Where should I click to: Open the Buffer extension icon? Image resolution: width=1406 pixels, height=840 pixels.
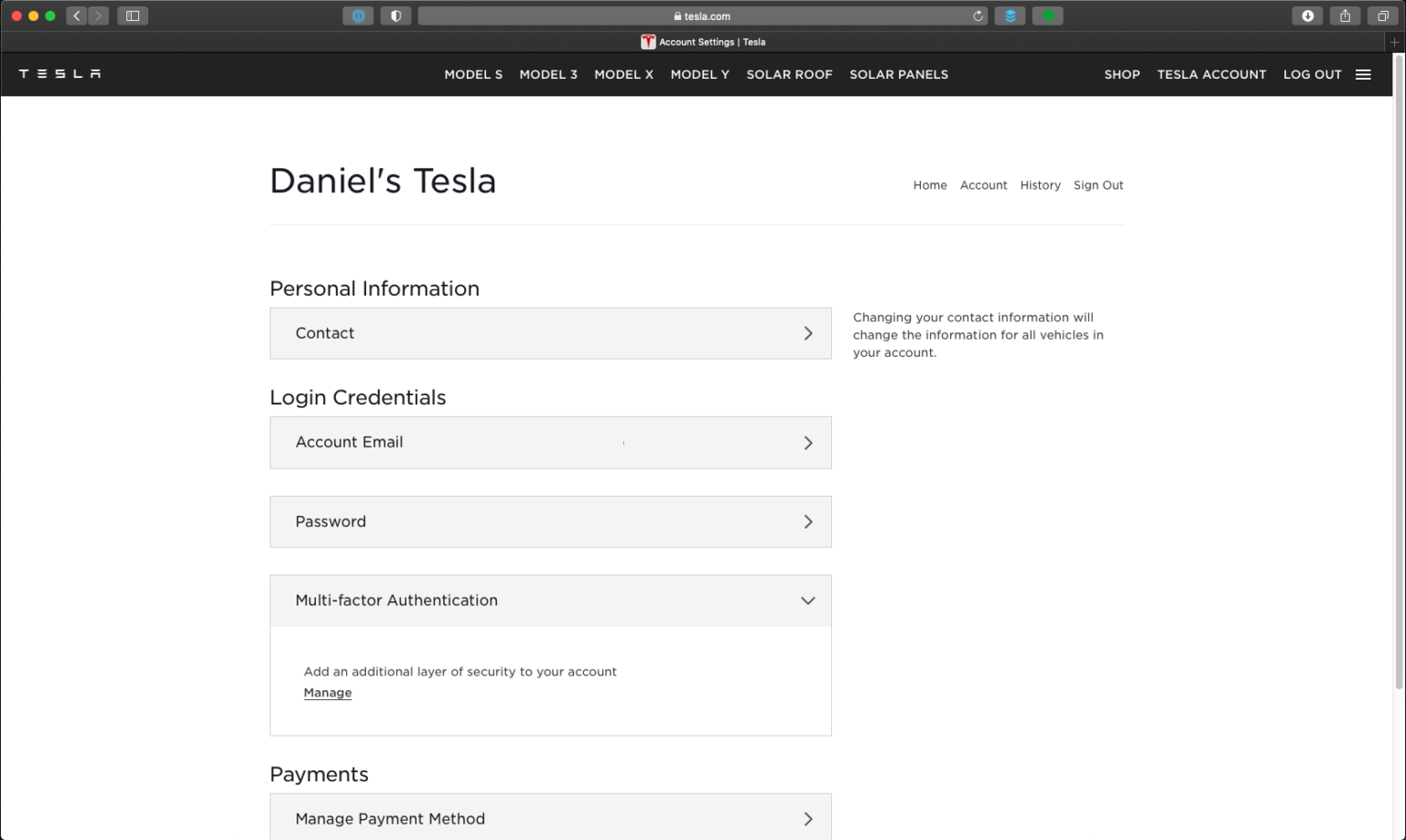(x=1010, y=16)
